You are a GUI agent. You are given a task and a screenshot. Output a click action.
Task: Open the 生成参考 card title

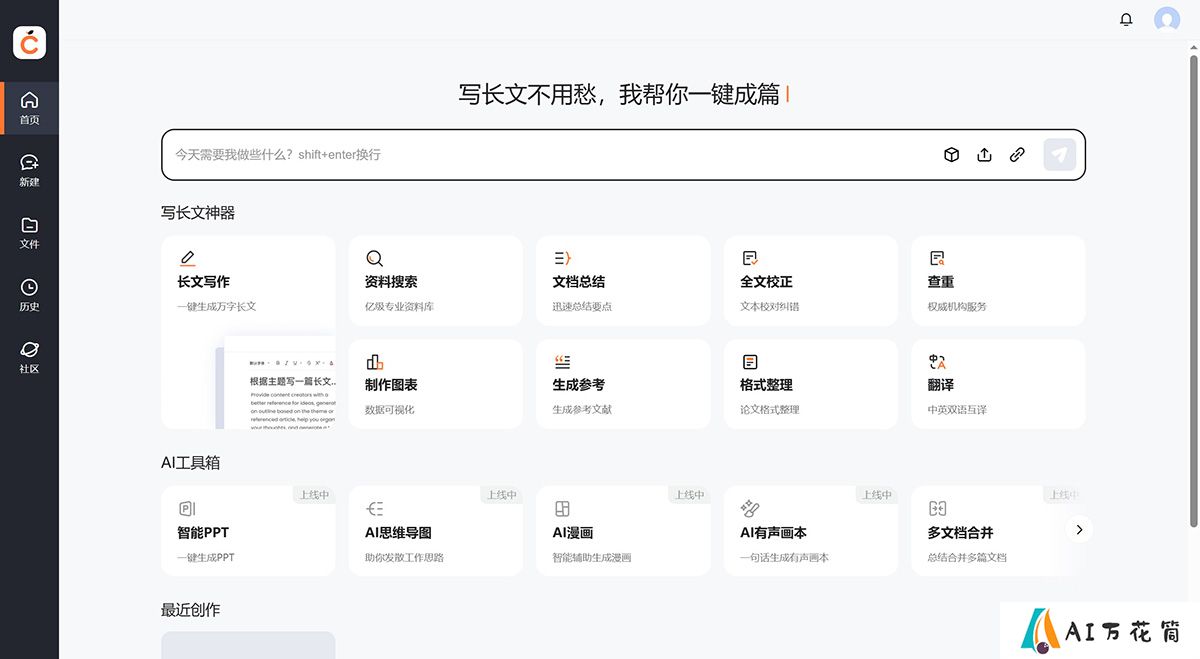point(579,385)
